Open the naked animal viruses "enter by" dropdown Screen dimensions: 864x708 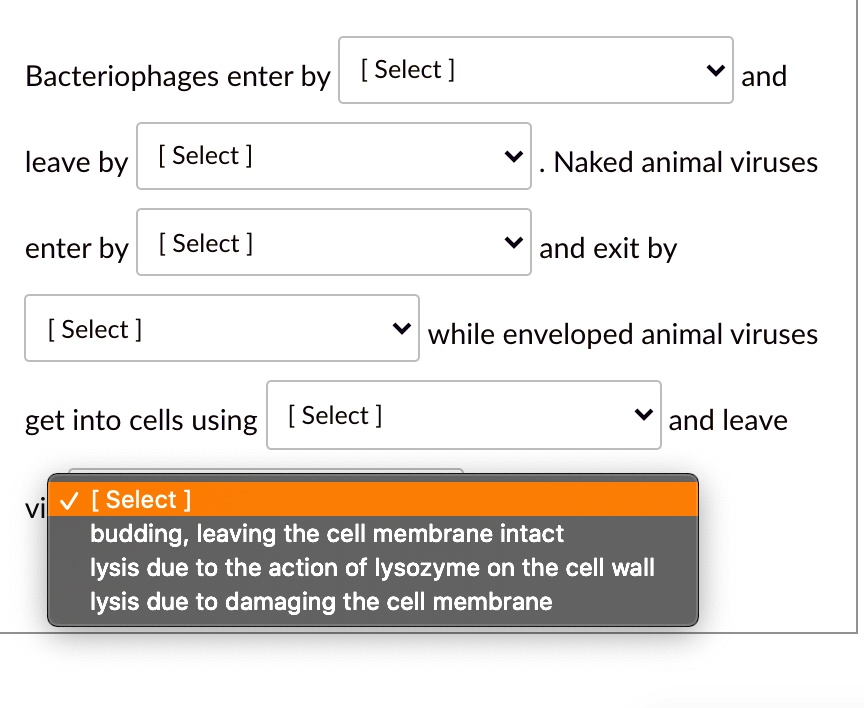point(334,242)
